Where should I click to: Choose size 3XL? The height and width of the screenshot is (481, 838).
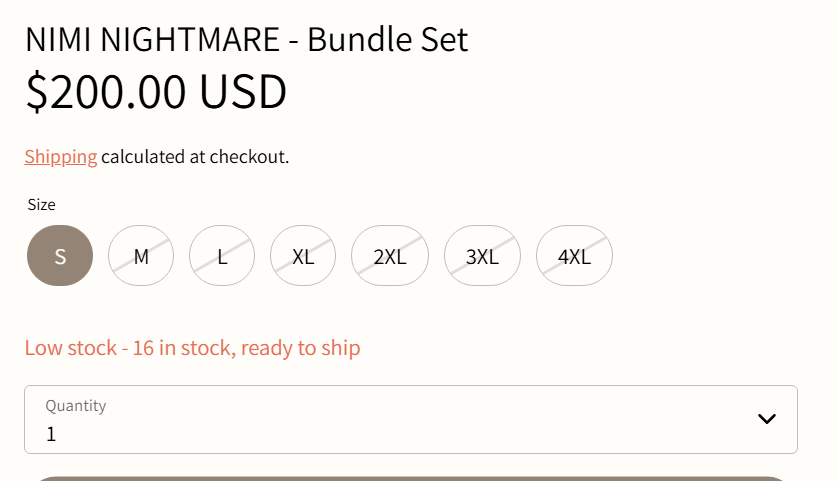pyautogui.click(x=482, y=256)
